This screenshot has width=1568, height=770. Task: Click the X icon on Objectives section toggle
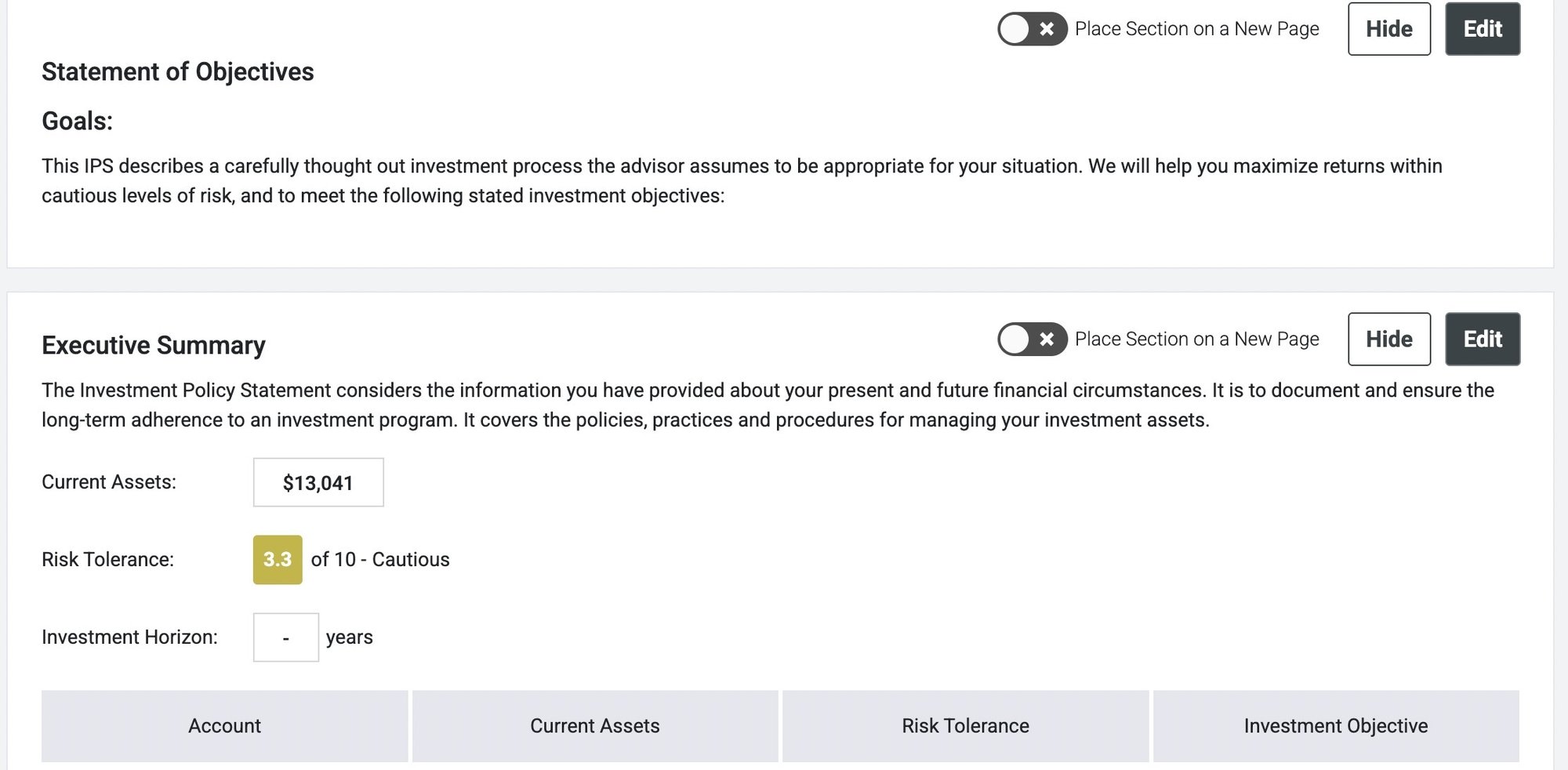pos(1047,29)
